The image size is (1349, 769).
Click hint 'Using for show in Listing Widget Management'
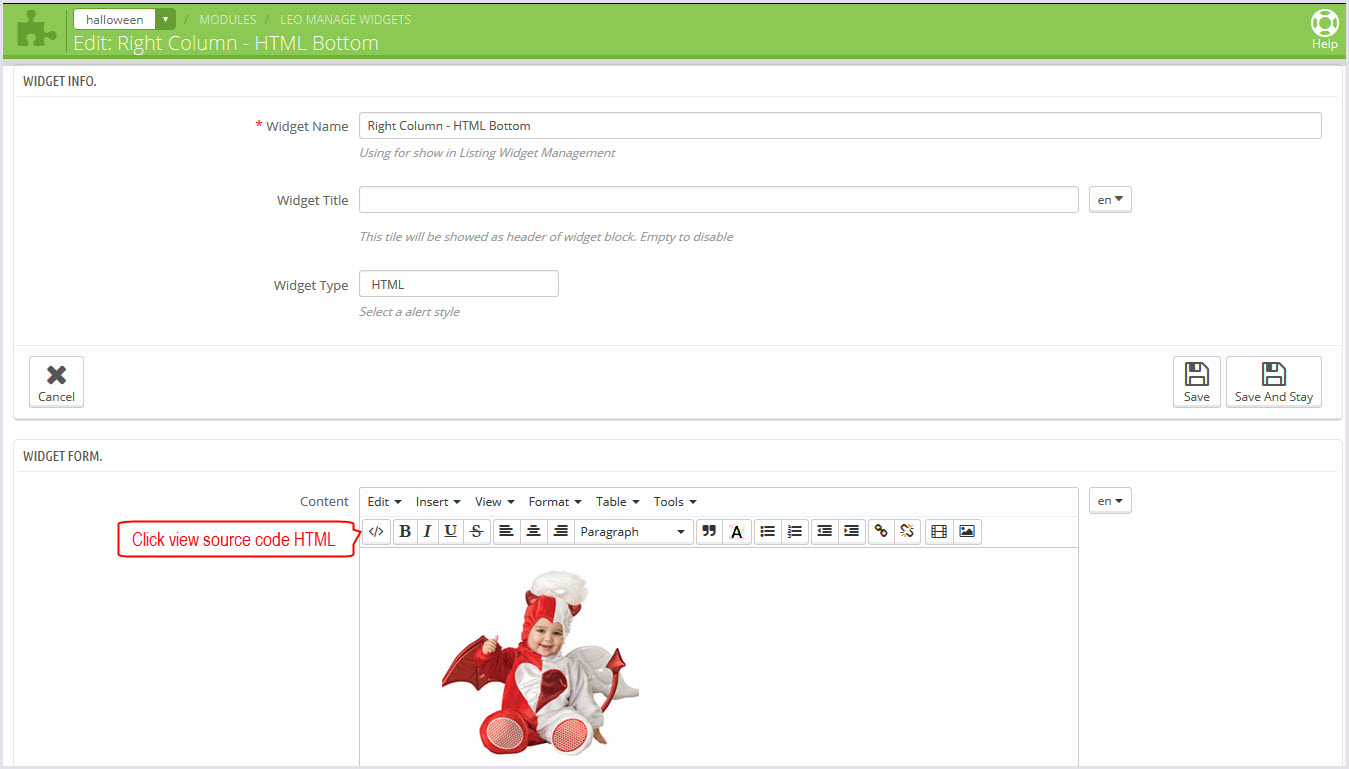tap(487, 153)
